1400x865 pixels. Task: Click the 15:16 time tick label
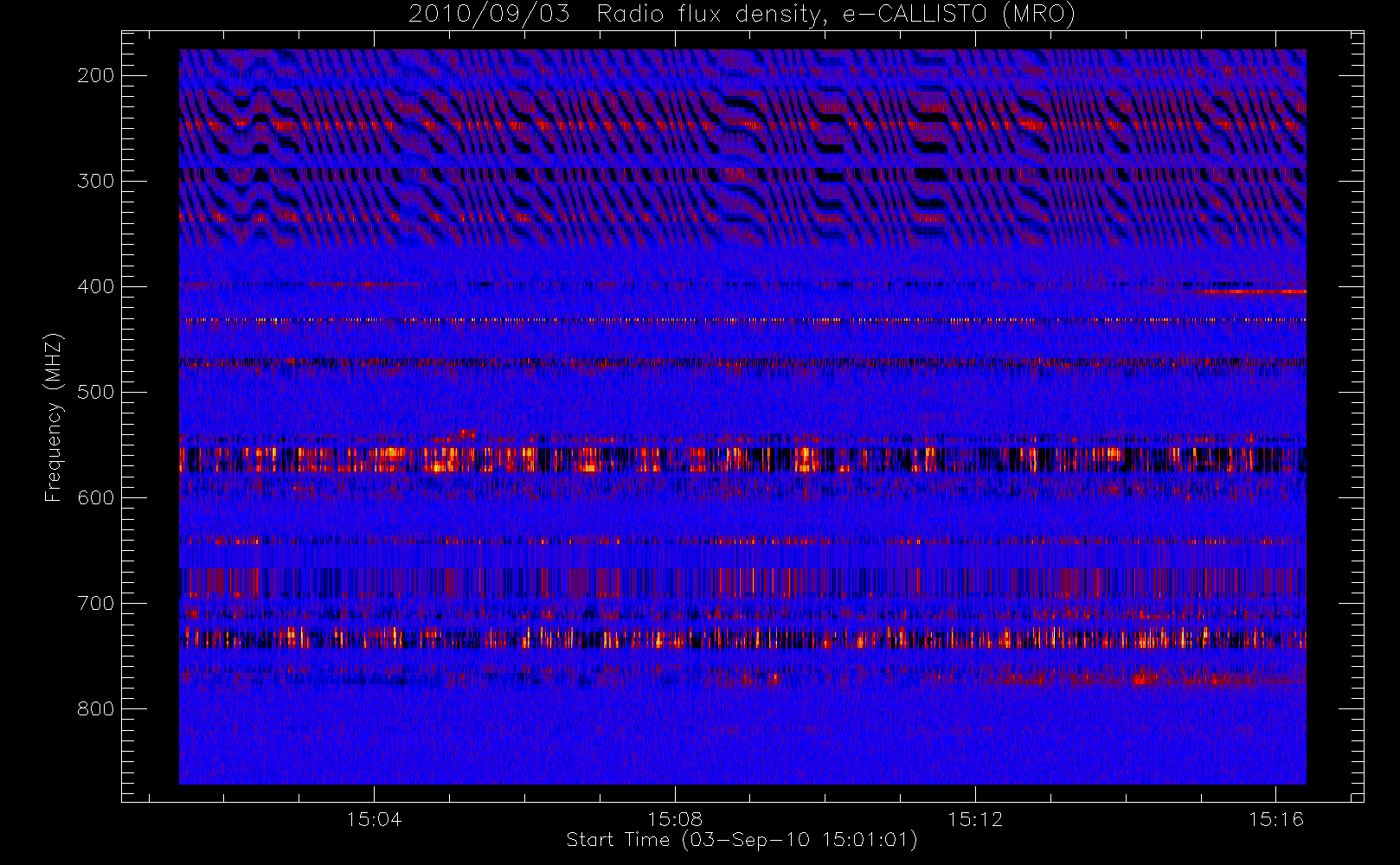coord(1275,818)
